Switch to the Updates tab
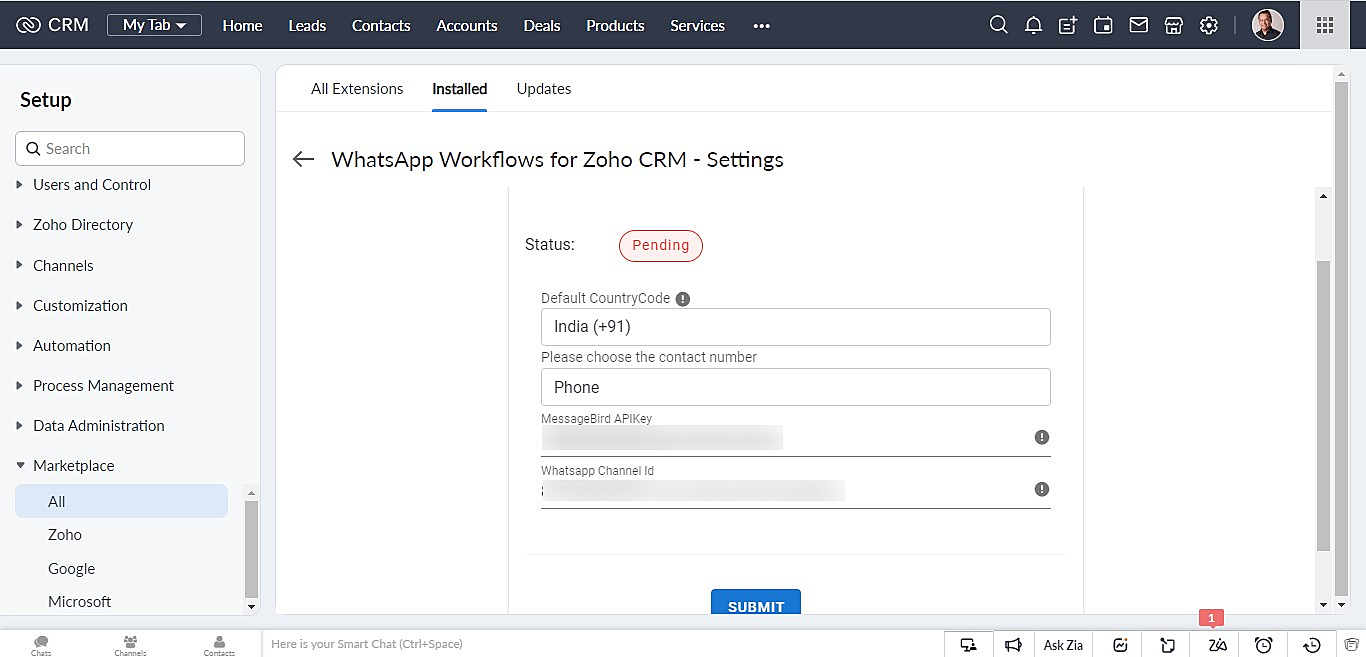Image resolution: width=1366 pixels, height=657 pixels. click(x=543, y=89)
